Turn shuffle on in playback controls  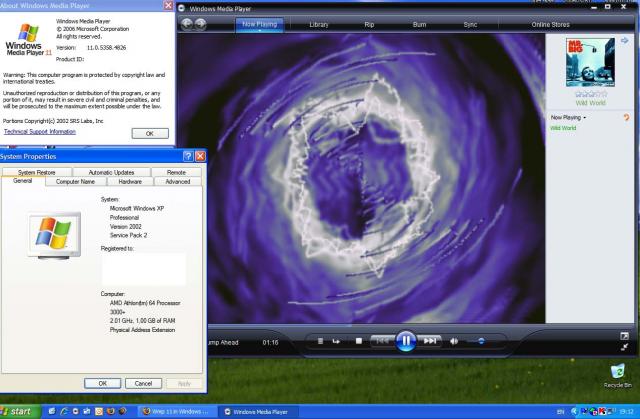point(320,341)
